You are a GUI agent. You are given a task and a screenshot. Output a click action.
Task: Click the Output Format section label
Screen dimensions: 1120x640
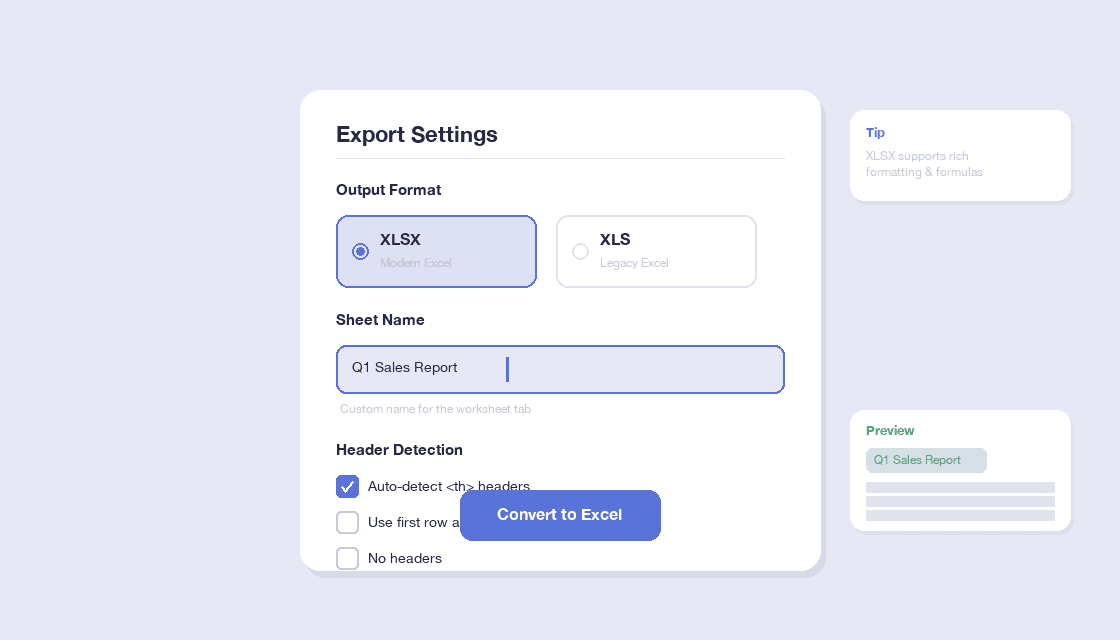pyautogui.click(x=388, y=190)
